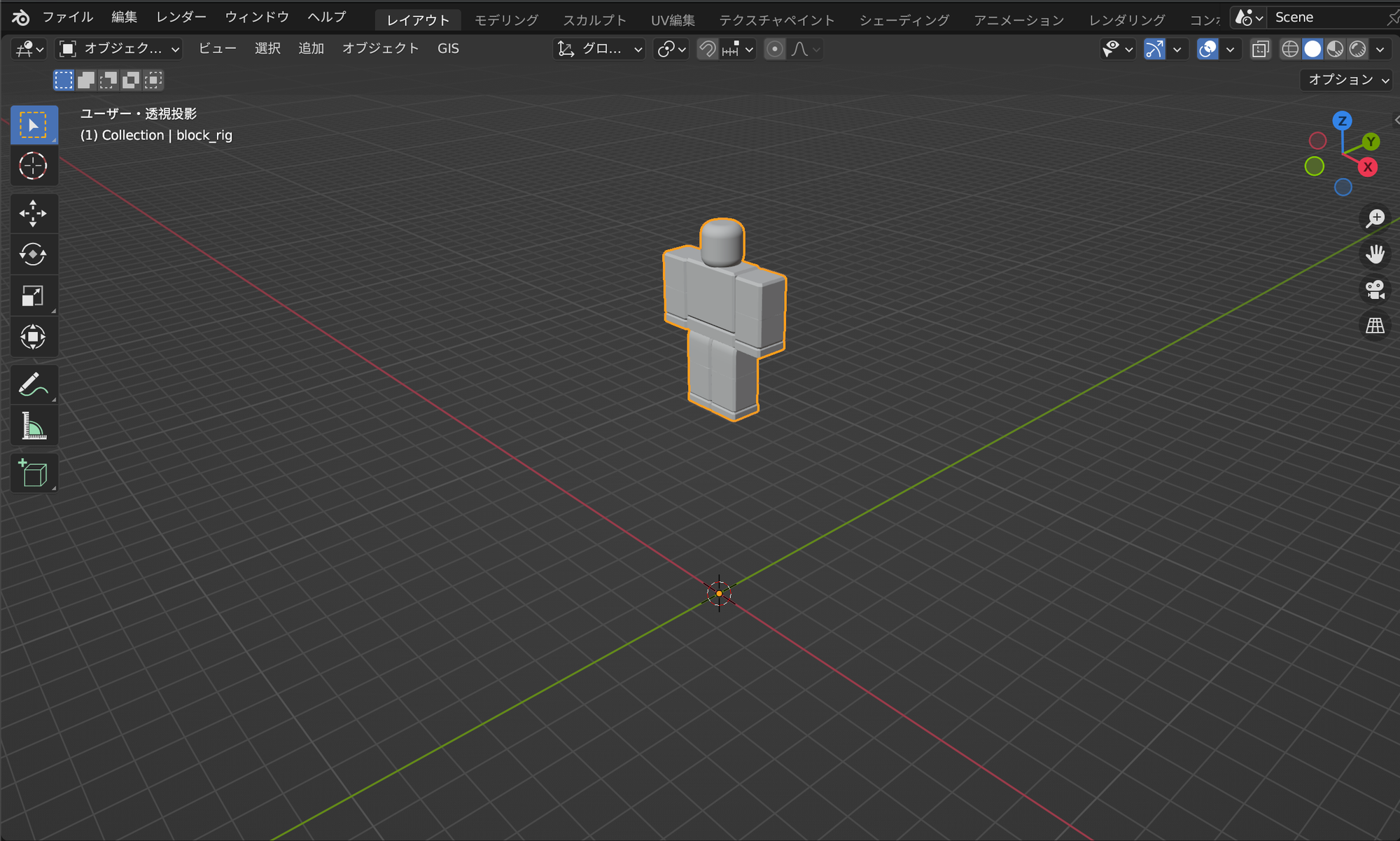Select the Select Box tool
Screen dimensions: 1400x841
[x=34, y=125]
